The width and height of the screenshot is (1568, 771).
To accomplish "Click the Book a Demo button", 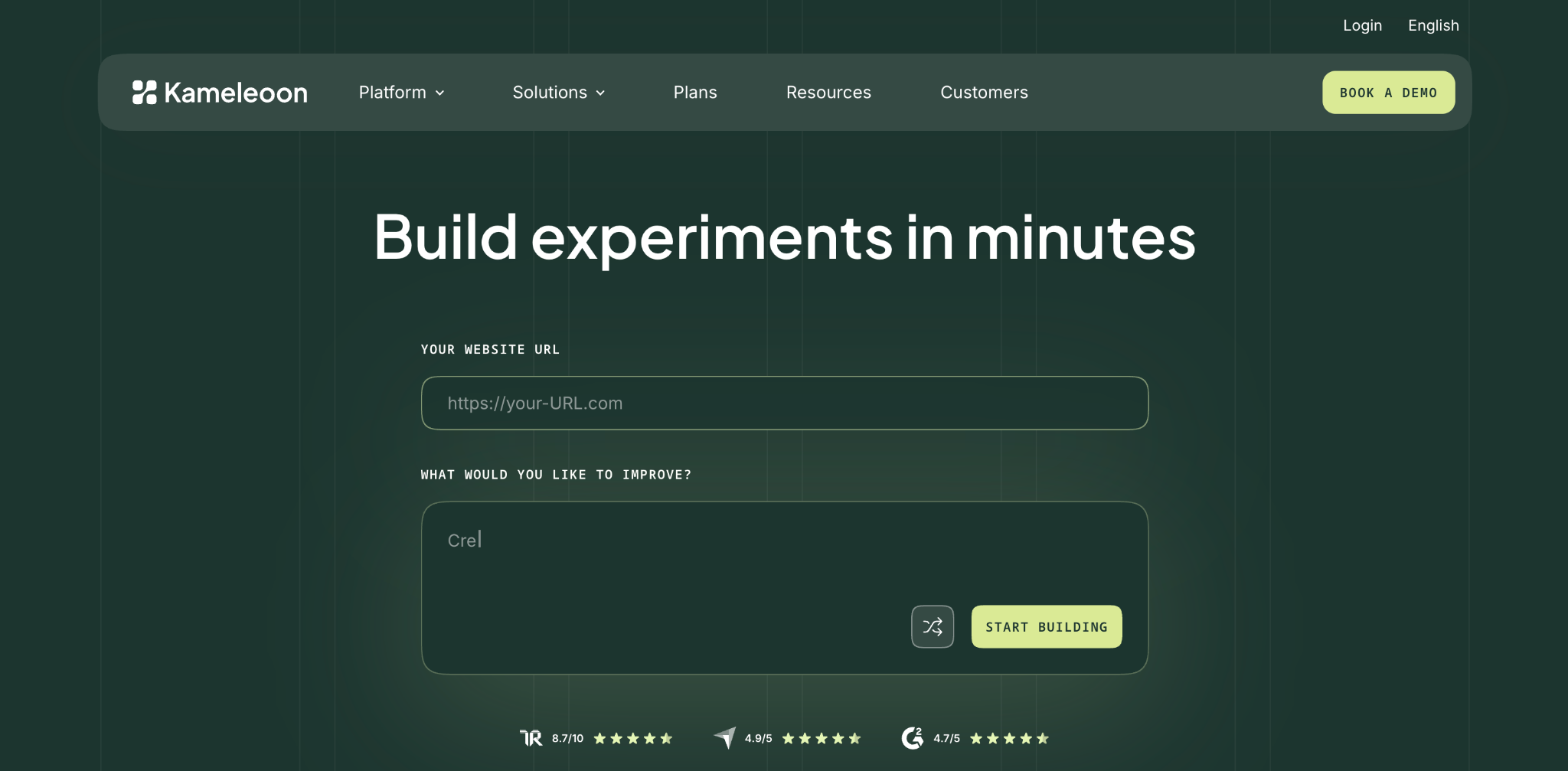I will pos(1388,93).
